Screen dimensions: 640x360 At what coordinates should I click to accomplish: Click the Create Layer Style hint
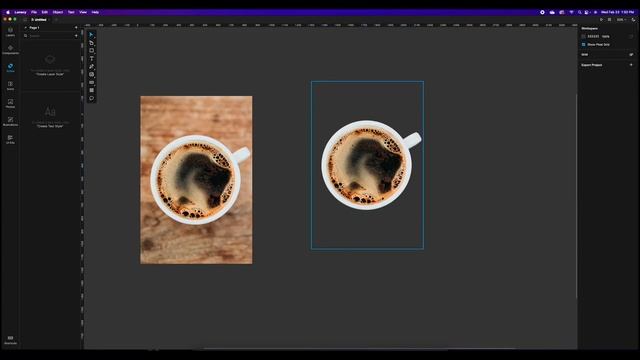point(50,74)
